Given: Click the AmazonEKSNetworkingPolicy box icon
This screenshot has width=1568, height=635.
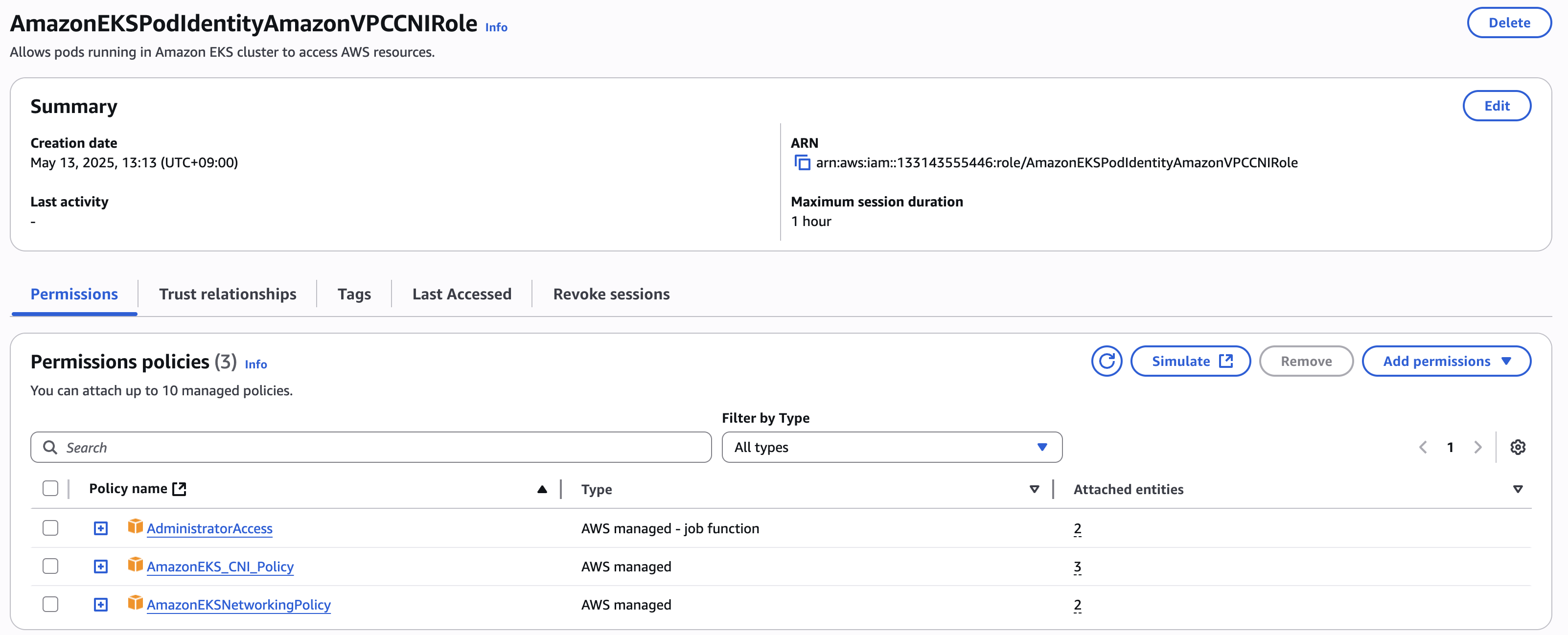Looking at the screenshot, I should (x=135, y=603).
